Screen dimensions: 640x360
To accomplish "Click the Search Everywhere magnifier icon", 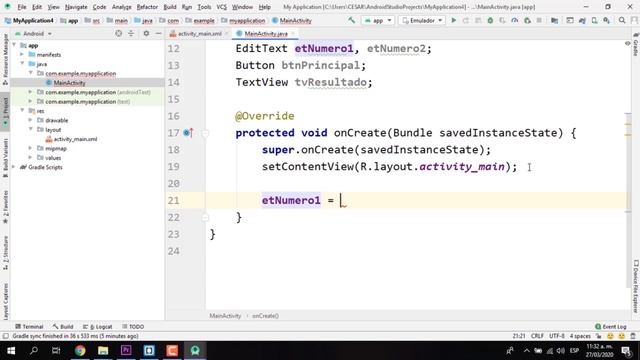I will (622, 20).
